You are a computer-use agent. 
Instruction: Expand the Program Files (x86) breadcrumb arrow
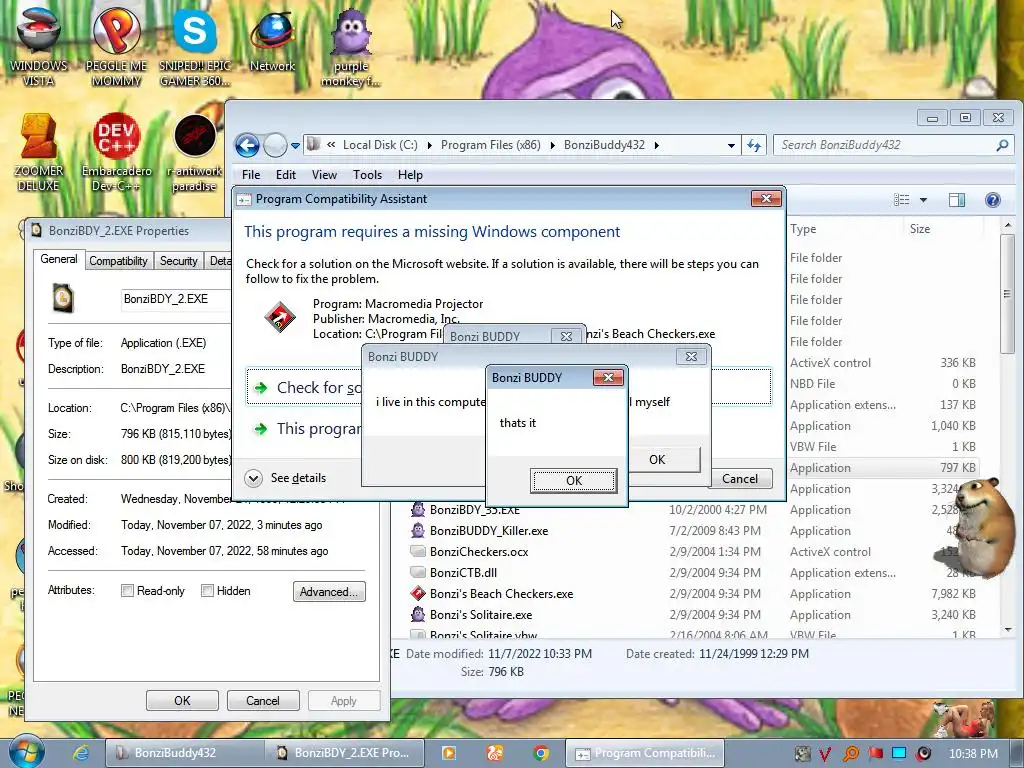click(552, 145)
